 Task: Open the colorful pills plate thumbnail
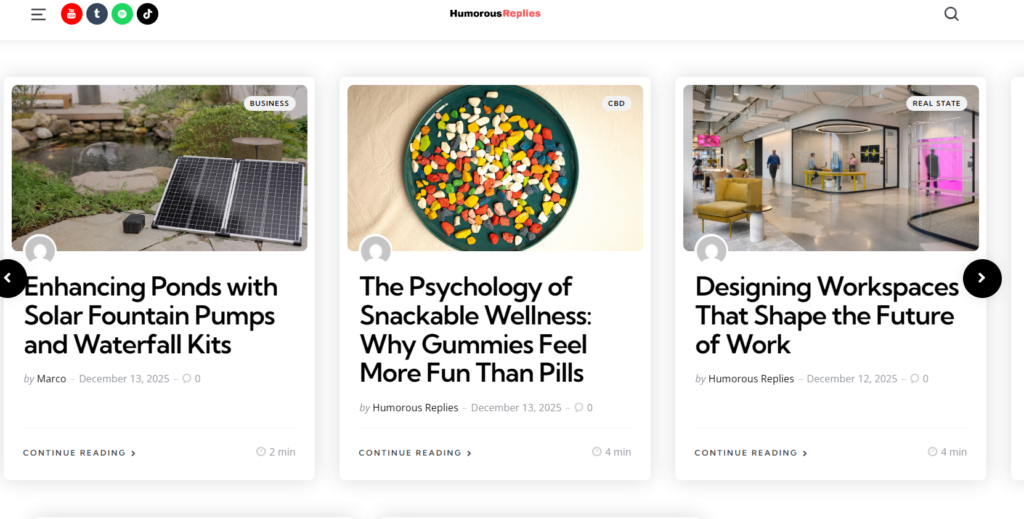[x=495, y=167]
